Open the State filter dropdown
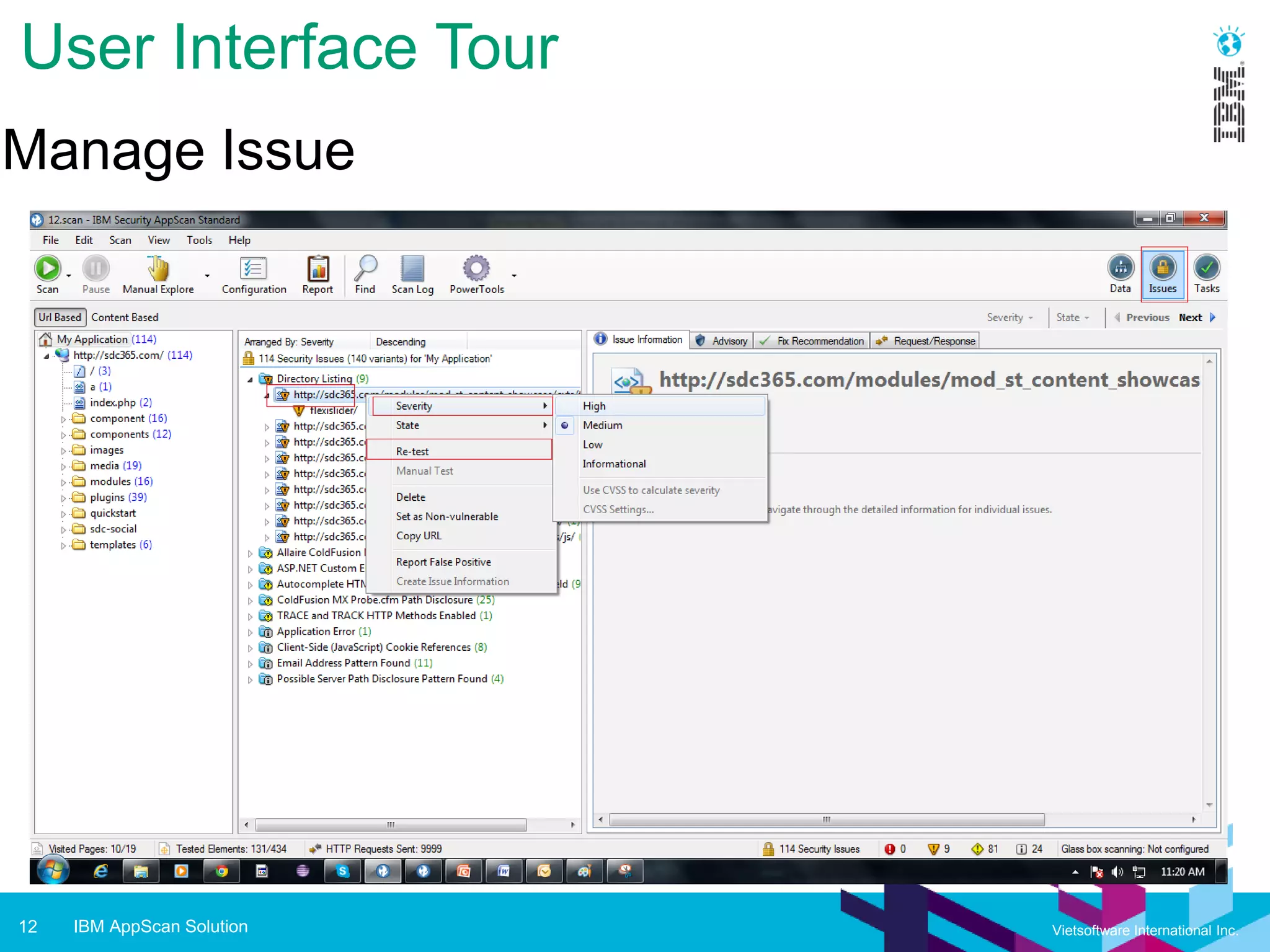This screenshot has height=952, width=1270. tap(1072, 317)
